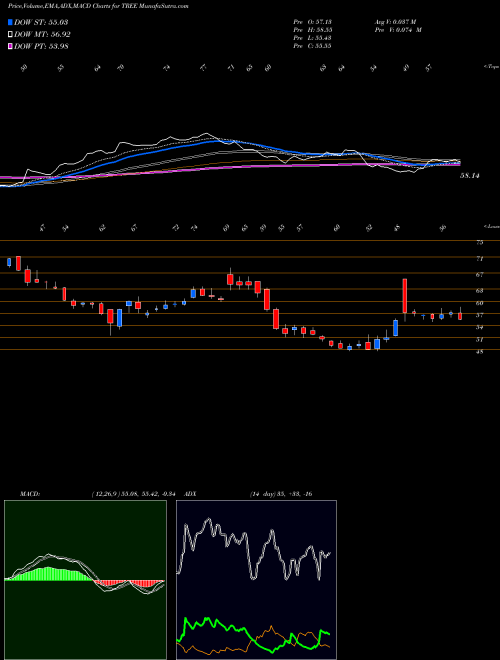Click the ADX heading label
500x660 pixels.
pos(190,494)
